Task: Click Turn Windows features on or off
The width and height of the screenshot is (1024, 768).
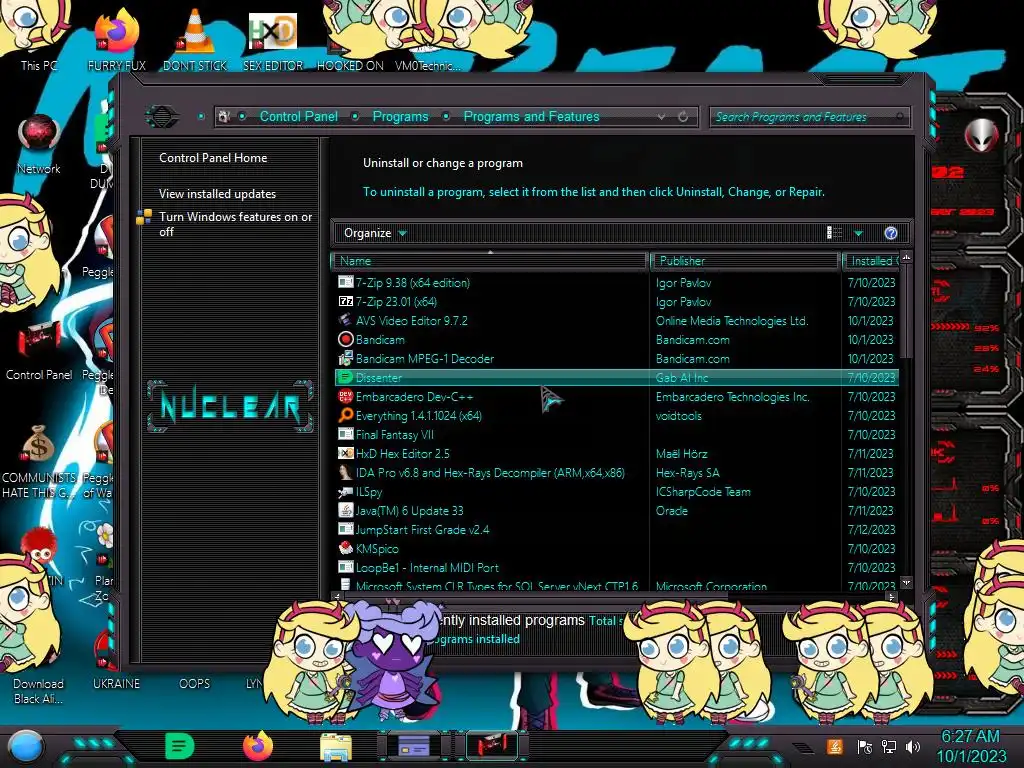Action: tap(235, 224)
